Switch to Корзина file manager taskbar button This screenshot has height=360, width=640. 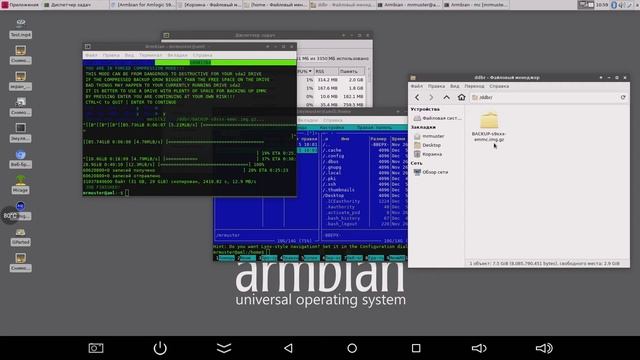pyautogui.click(x=209, y=5)
